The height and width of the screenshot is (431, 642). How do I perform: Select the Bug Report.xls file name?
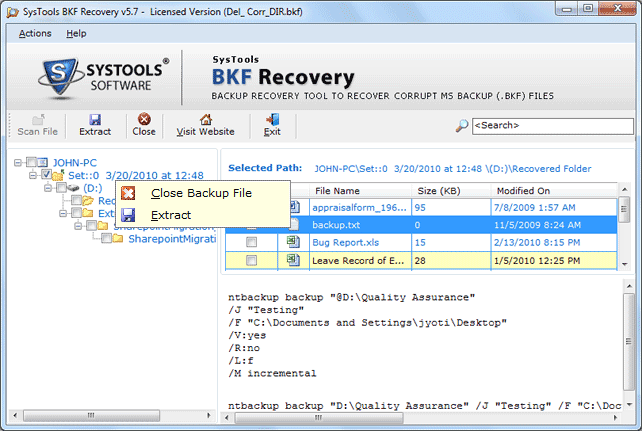pyautogui.click(x=346, y=242)
